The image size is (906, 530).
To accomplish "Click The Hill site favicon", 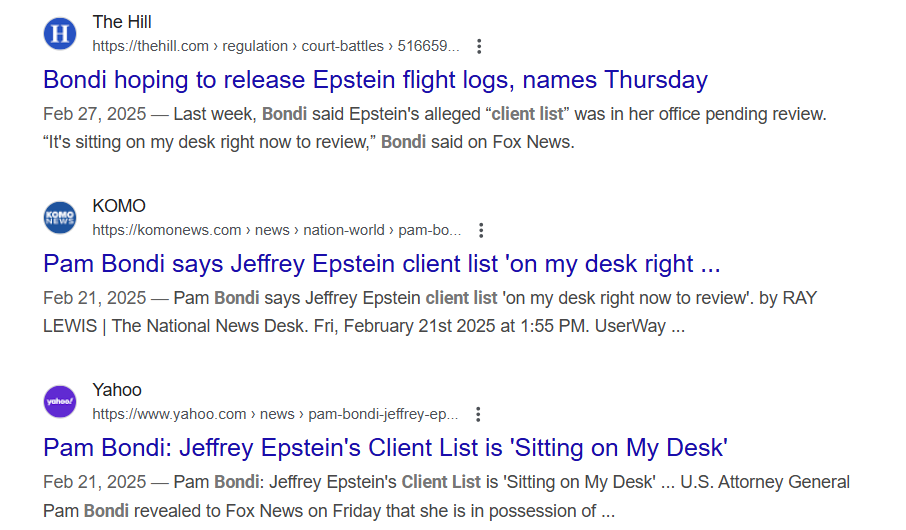I will (60, 34).
